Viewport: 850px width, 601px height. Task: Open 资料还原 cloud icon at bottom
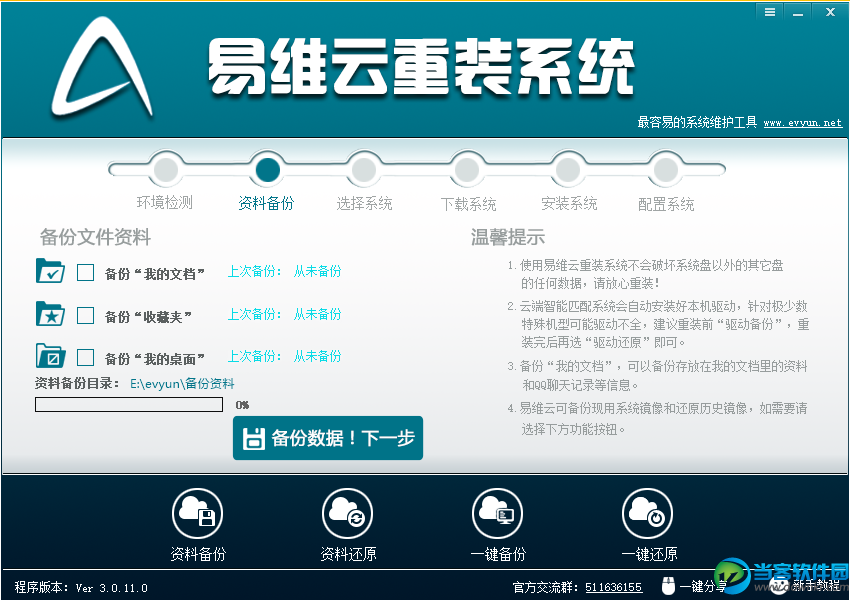point(347,513)
